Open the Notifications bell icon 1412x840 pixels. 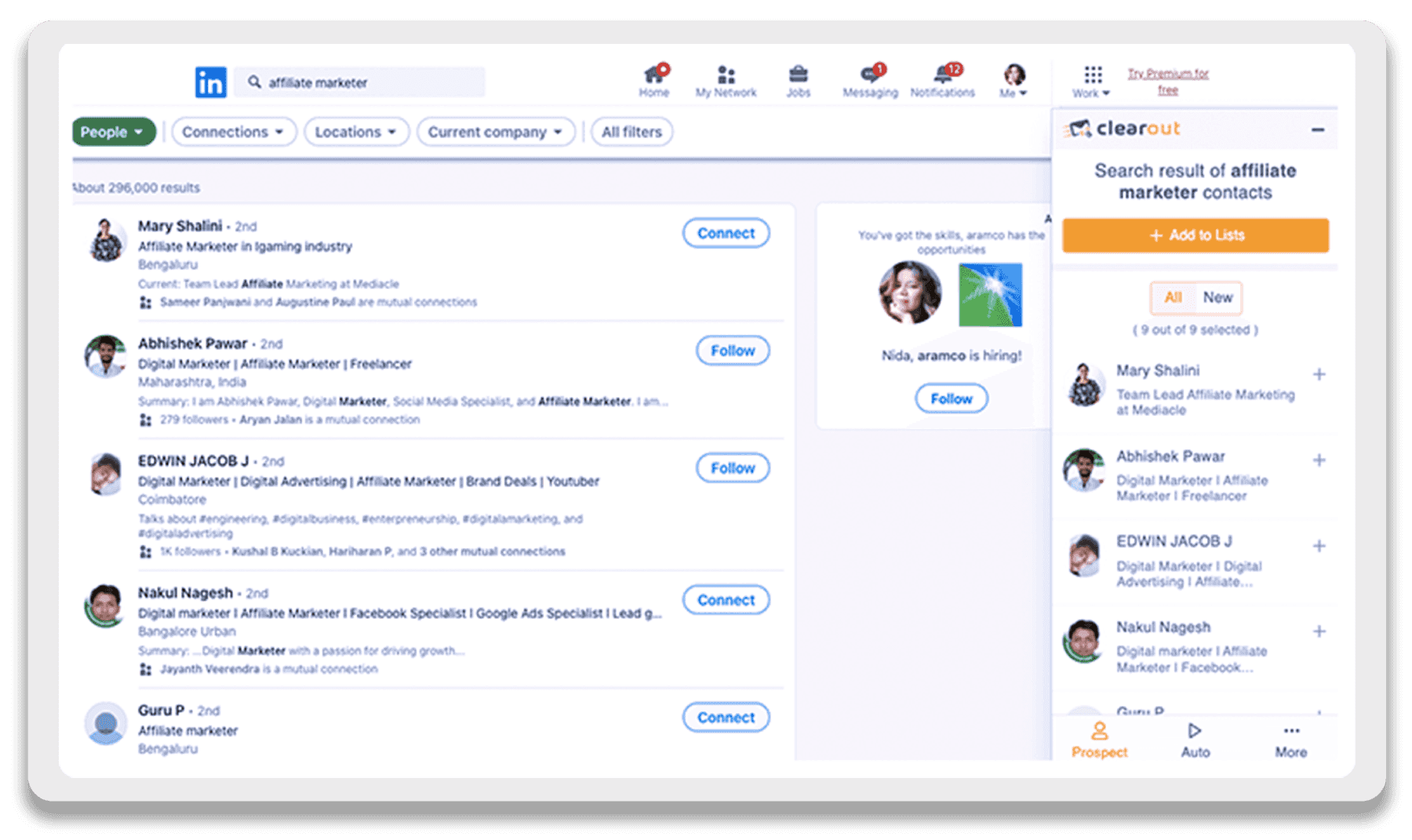pyautogui.click(x=942, y=81)
